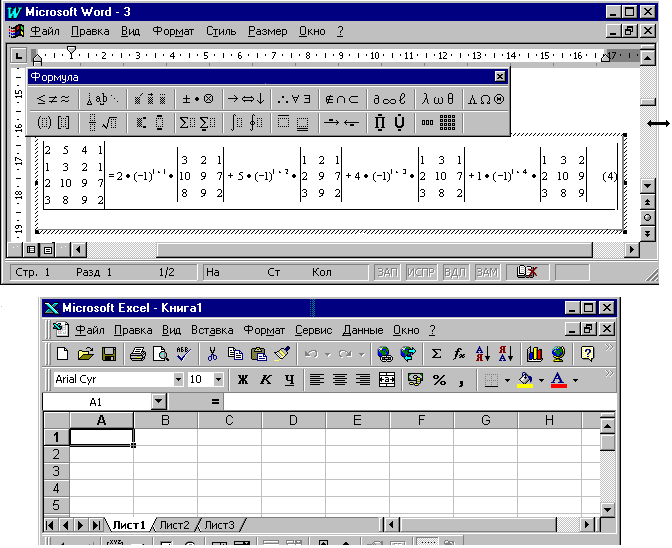Open borders dropdown arrow in Excel
Viewport: 672px width, 548px height.
click(507, 380)
